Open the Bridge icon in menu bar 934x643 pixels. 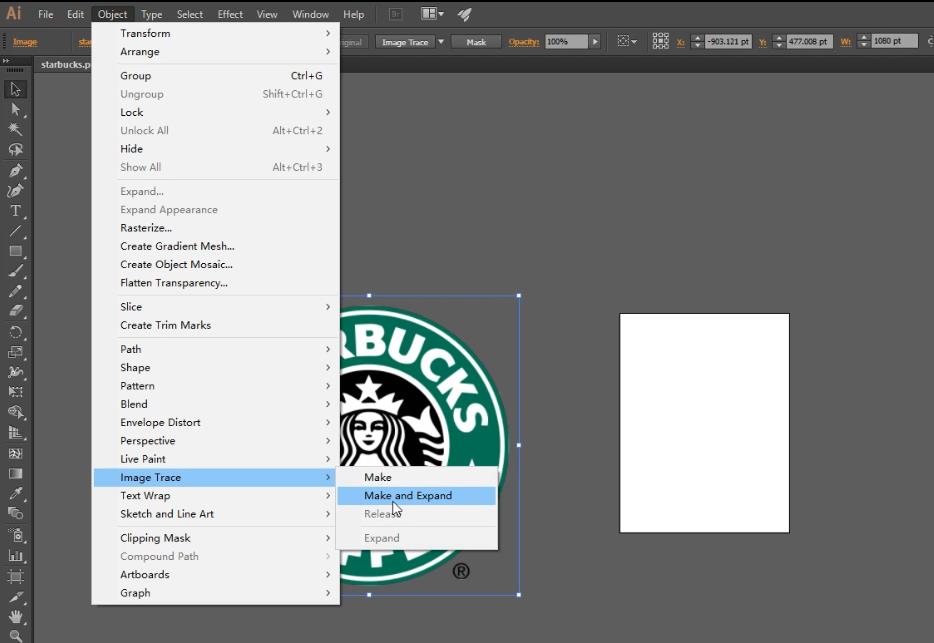(x=396, y=14)
